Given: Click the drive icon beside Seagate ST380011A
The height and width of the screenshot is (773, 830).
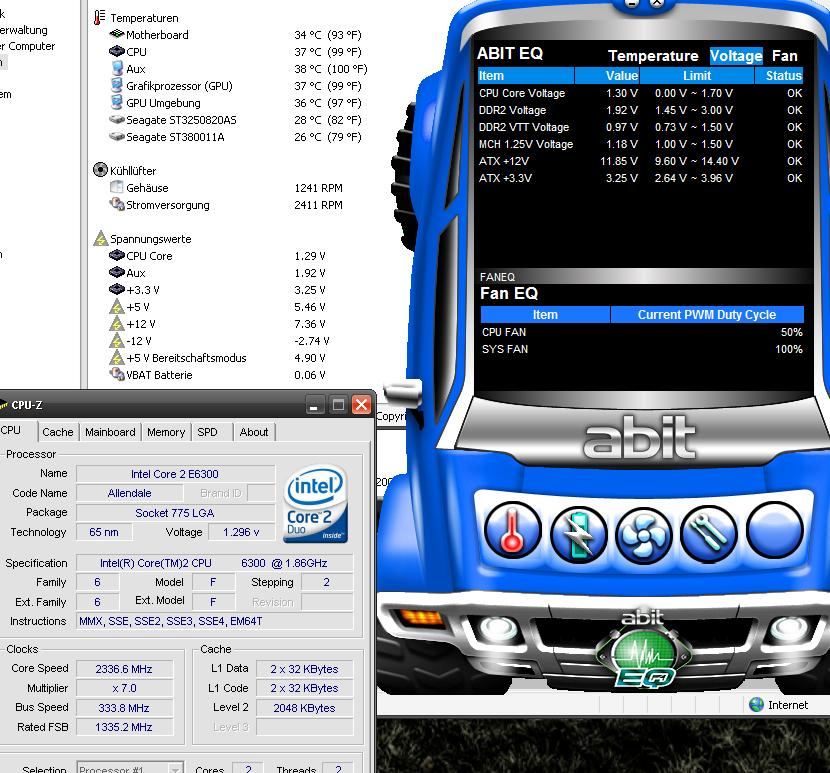Looking at the screenshot, I should (x=116, y=137).
